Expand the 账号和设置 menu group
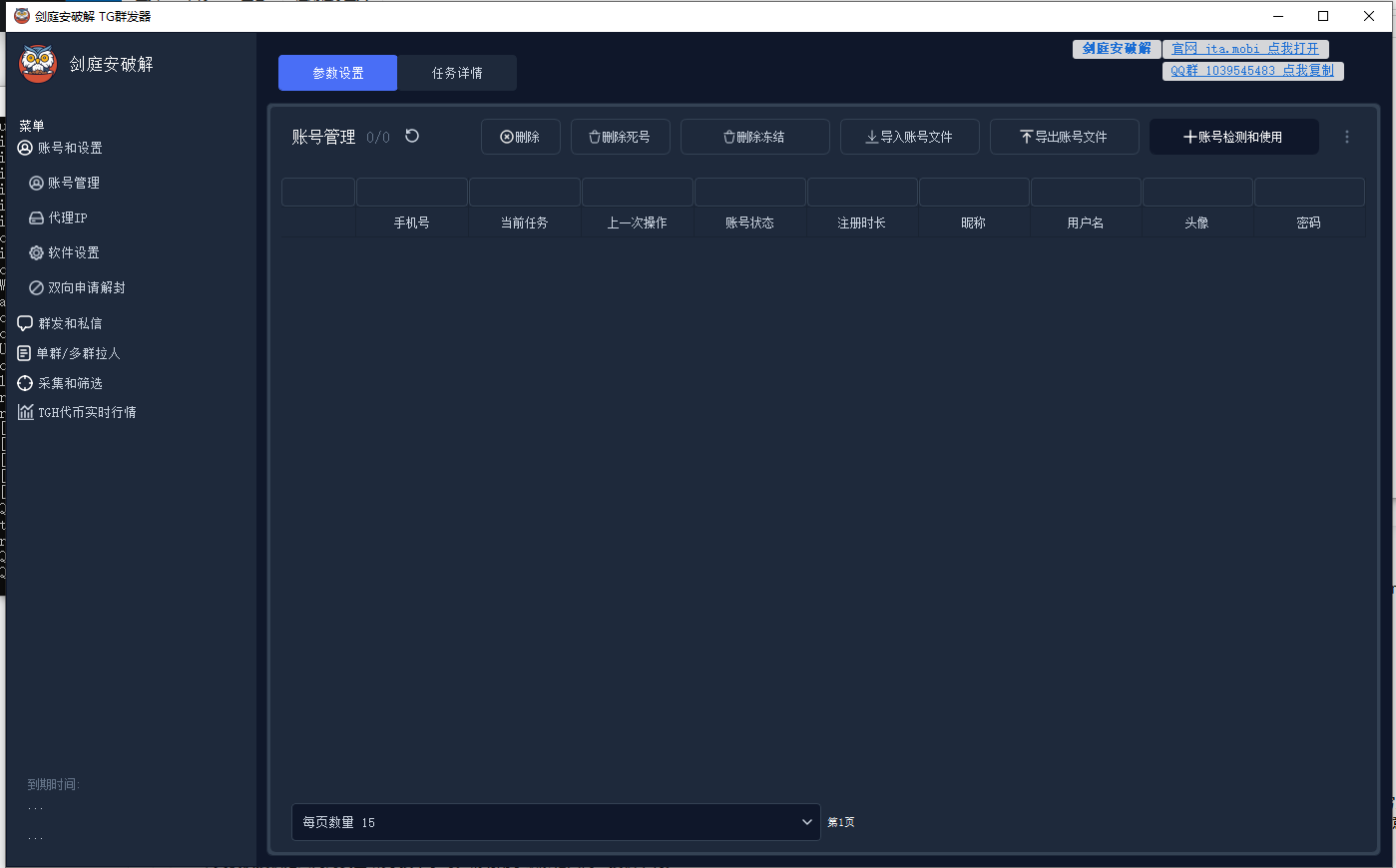The width and height of the screenshot is (1396, 868). pos(60,148)
